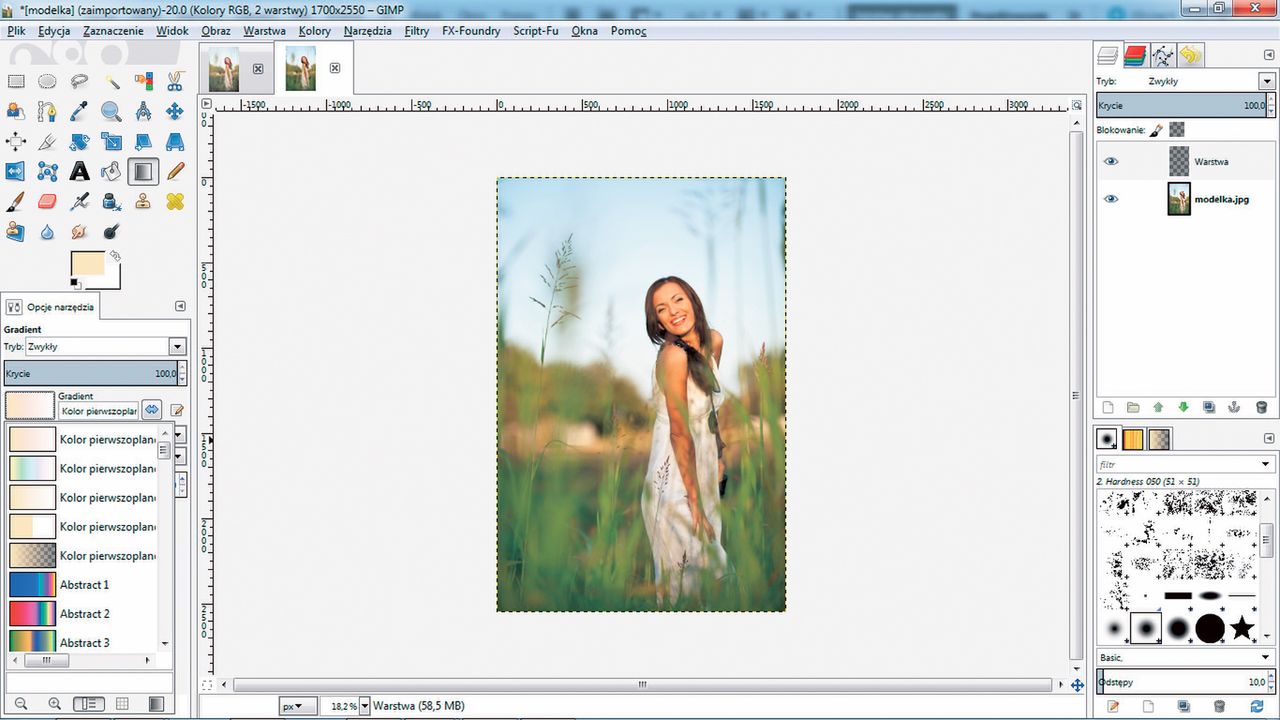Select the Pencil tool

(175, 172)
